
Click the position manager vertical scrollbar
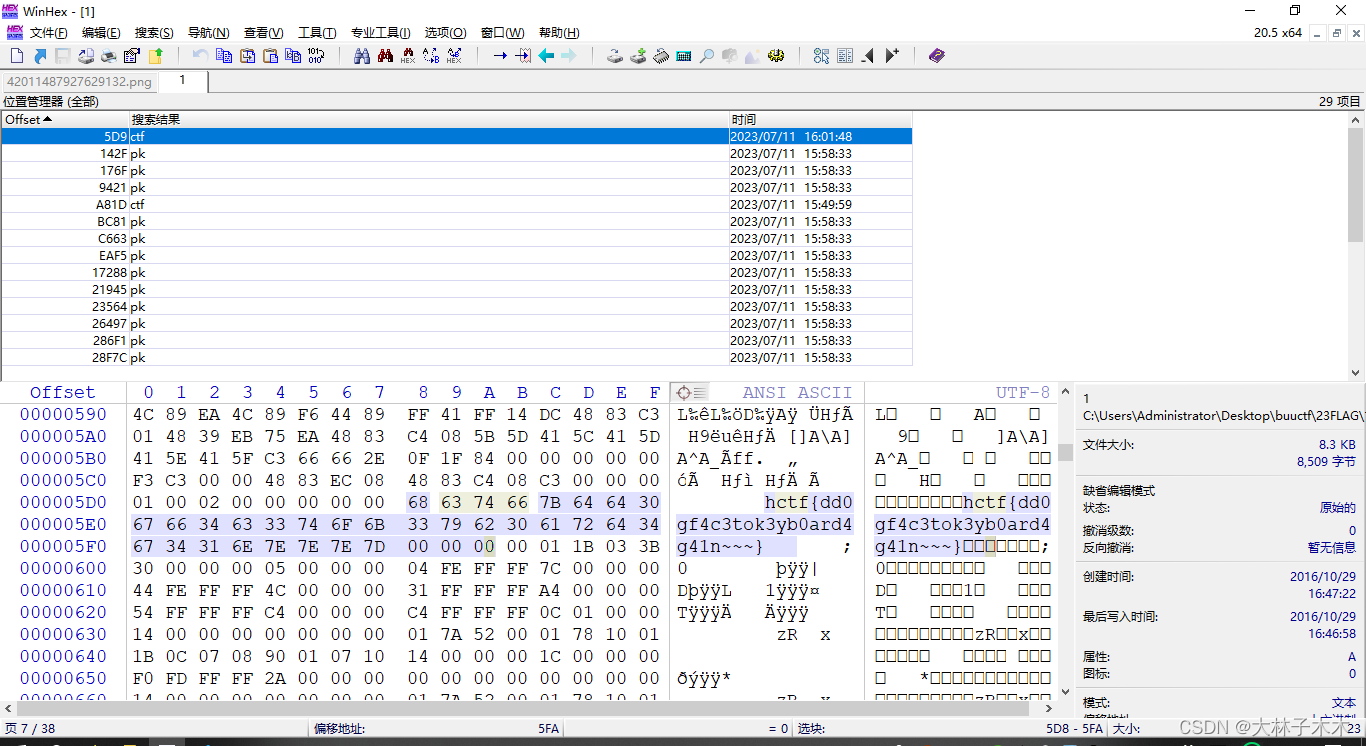pos(1356,245)
